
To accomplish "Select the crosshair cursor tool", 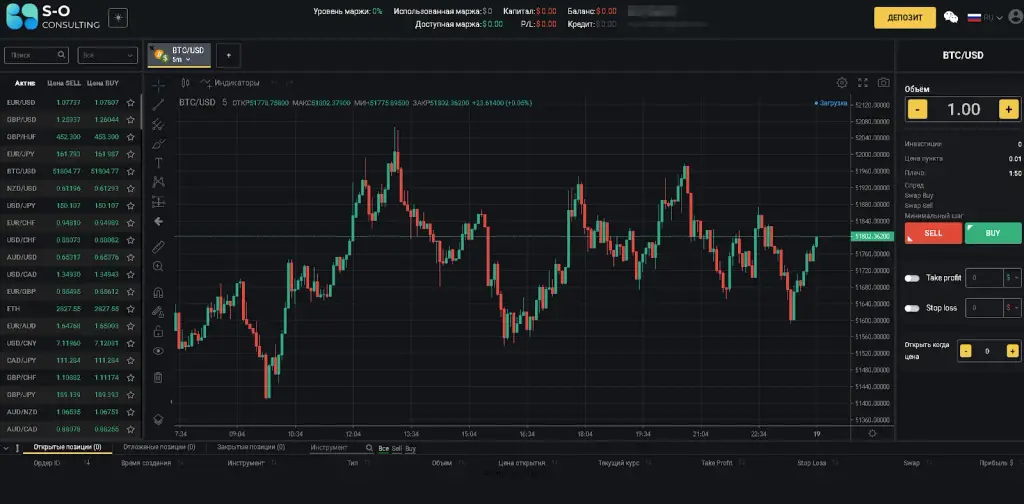I will pos(158,85).
